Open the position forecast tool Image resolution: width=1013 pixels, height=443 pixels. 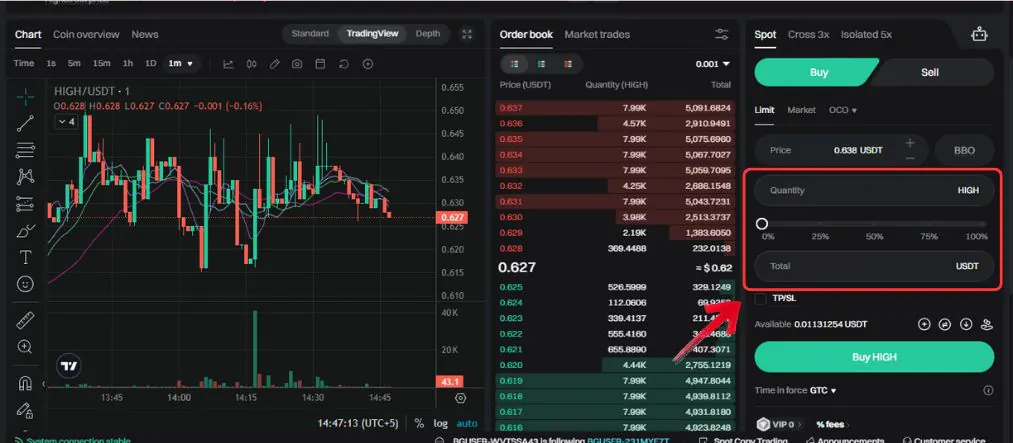tap(25, 203)
